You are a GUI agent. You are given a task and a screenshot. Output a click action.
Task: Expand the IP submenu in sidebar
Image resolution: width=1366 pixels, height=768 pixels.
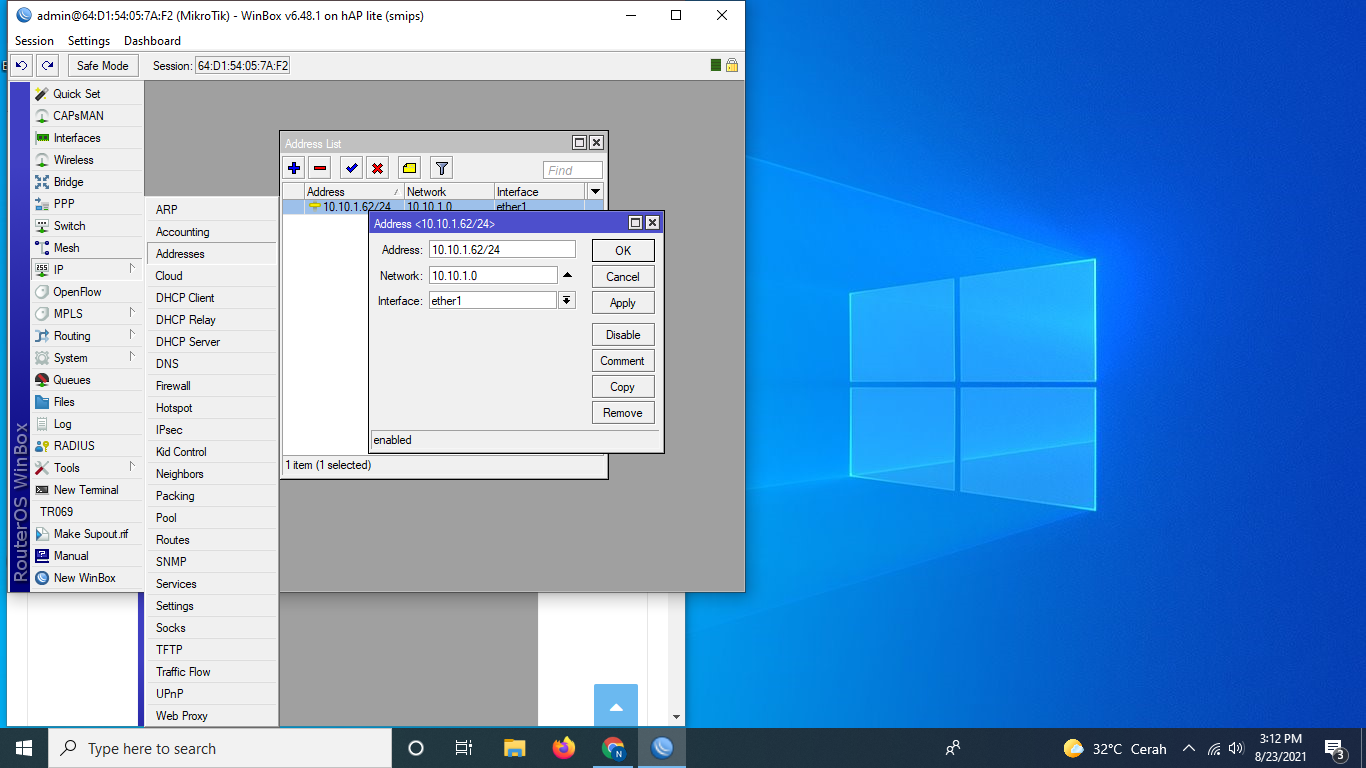pyautogui.click(x=87, y=269)
